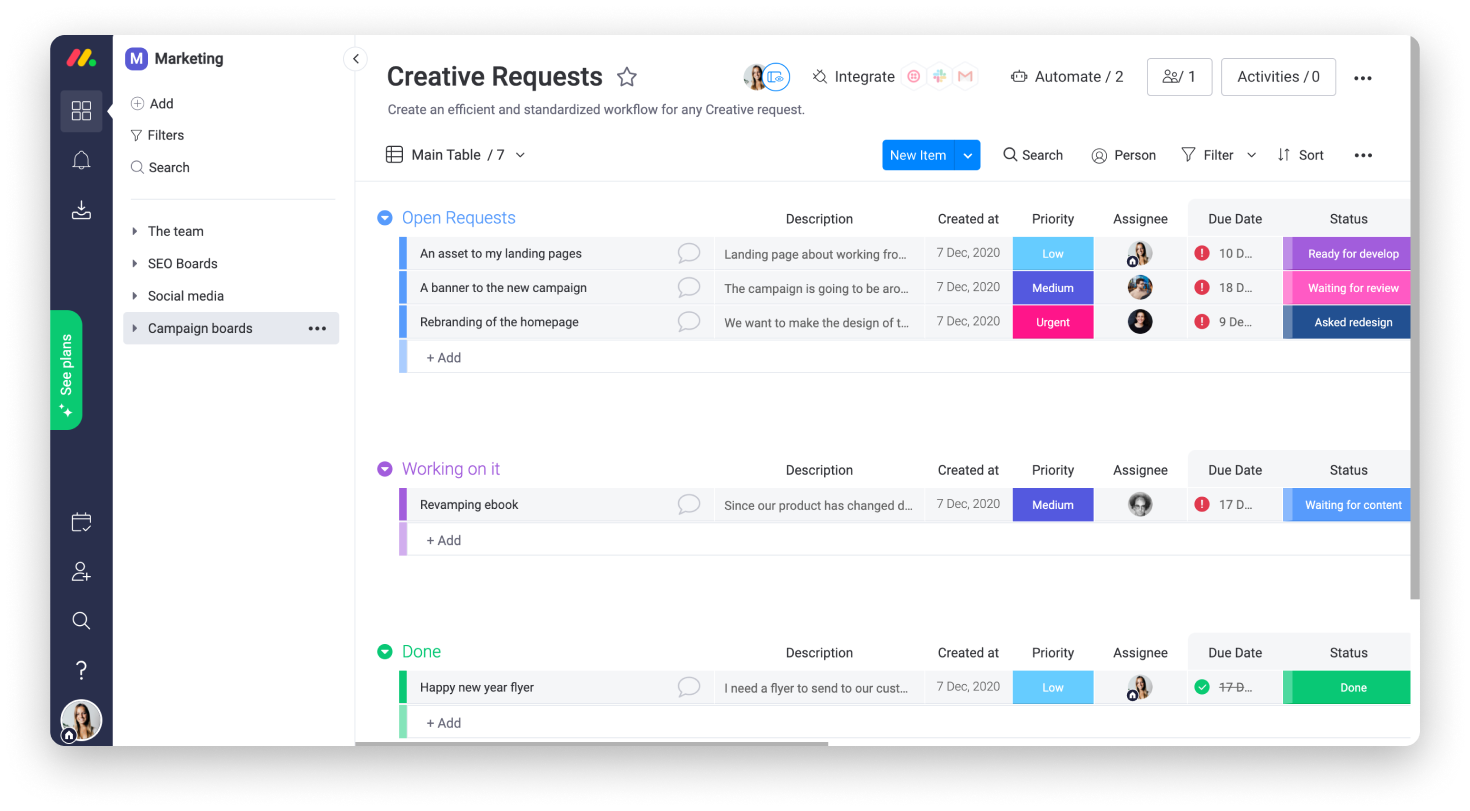Click the Asked redesign status cell
This screenshot has width=1470, height=811.
point(1347,322)
